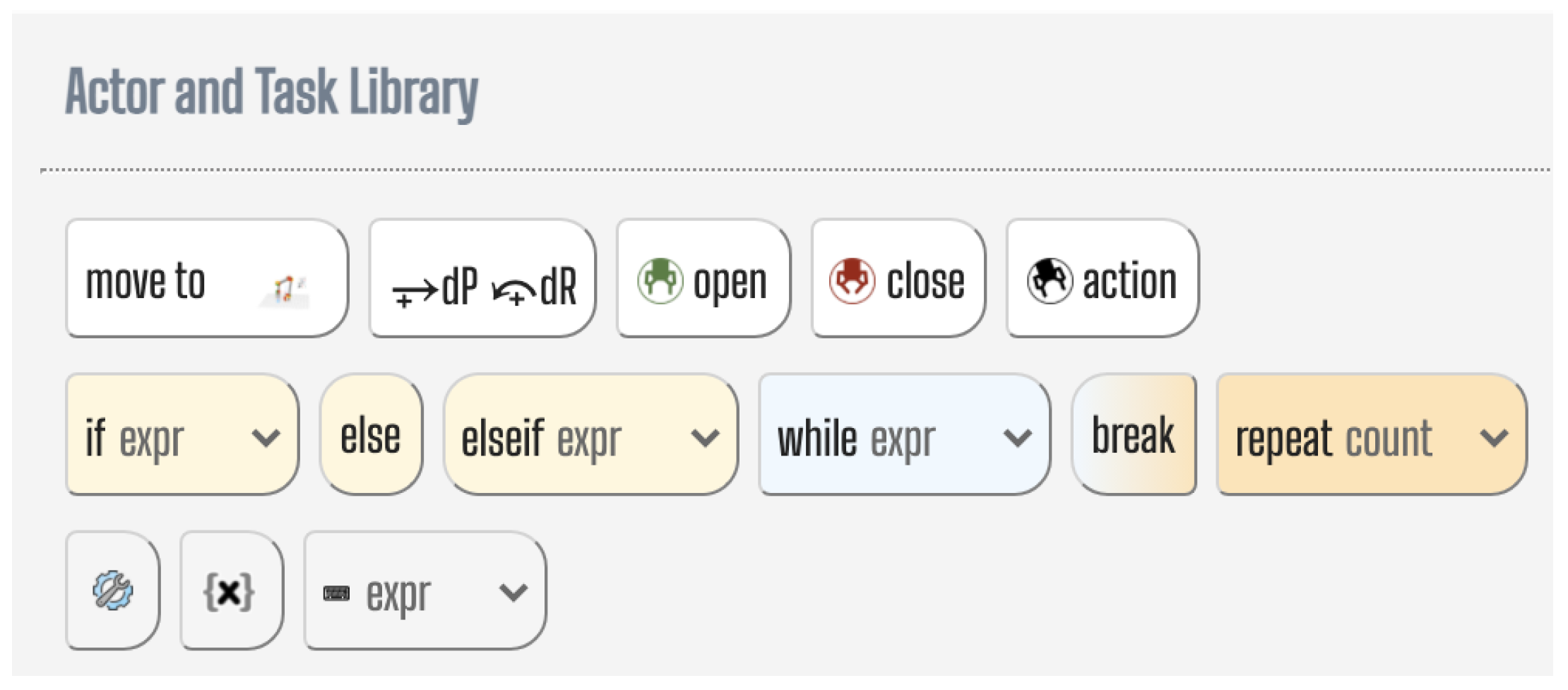Click the green open gripper icon
The height and width of the screenshot is (690, 1568).
click(660, 280)
